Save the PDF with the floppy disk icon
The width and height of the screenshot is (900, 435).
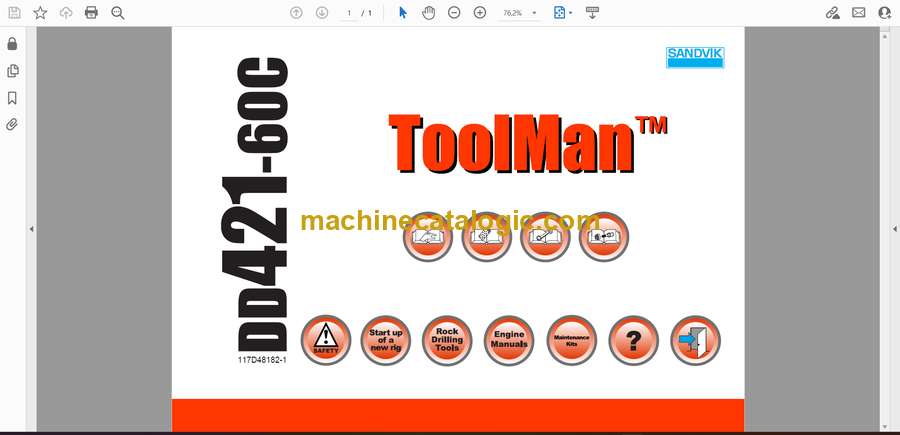pyautogui.click(x=14, y=13)
